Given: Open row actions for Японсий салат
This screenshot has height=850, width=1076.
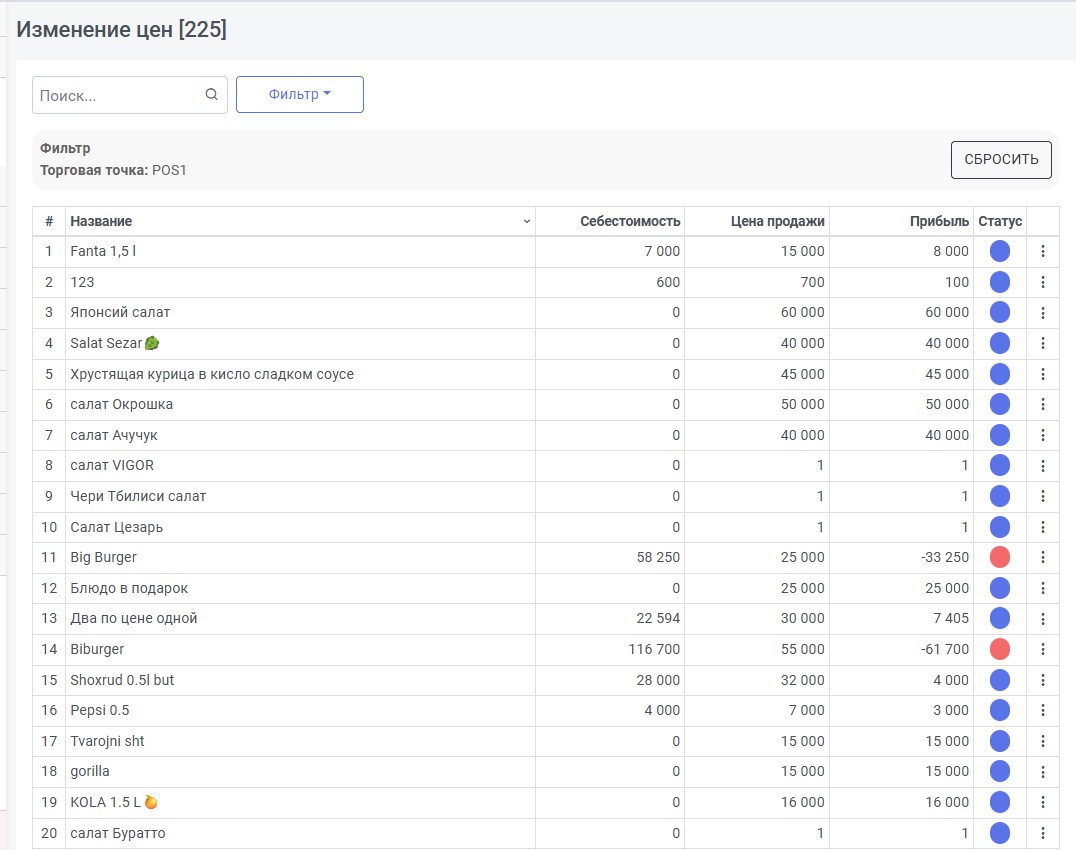Looking at the screenshot, I should pyautogui.click(x=1042, y=312).
